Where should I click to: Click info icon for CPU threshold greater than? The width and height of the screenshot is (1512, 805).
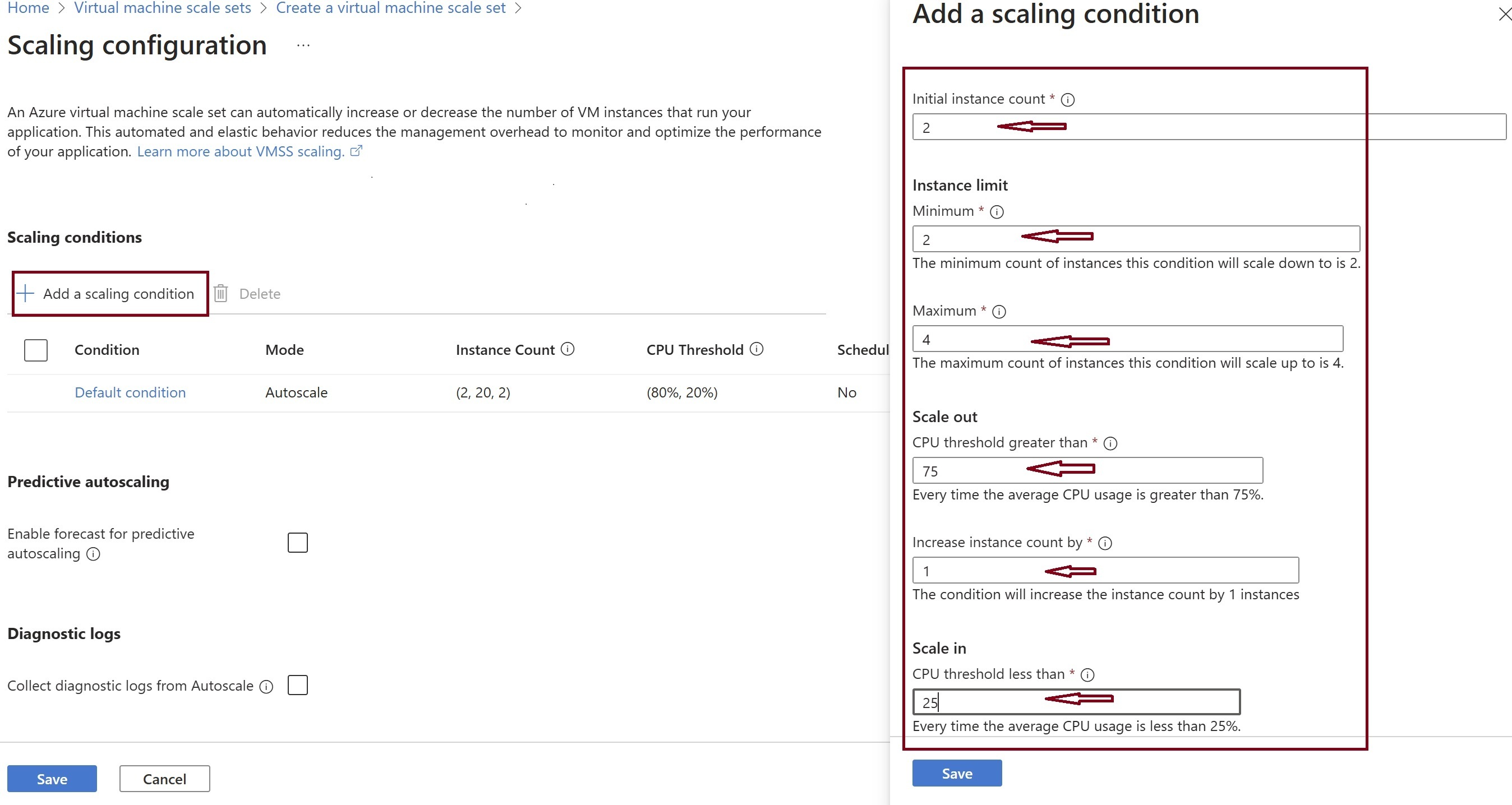1110,443
